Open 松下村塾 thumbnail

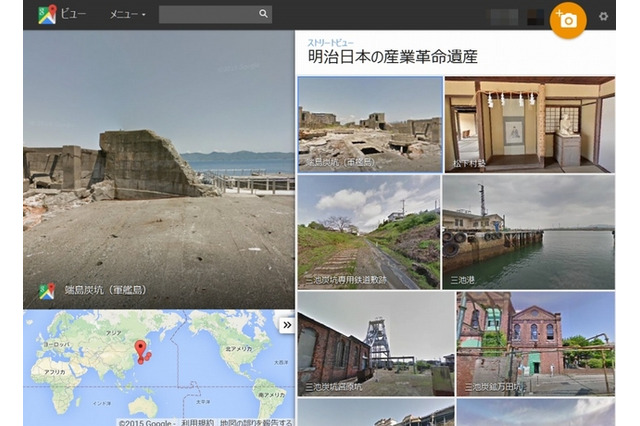(530, 124)
